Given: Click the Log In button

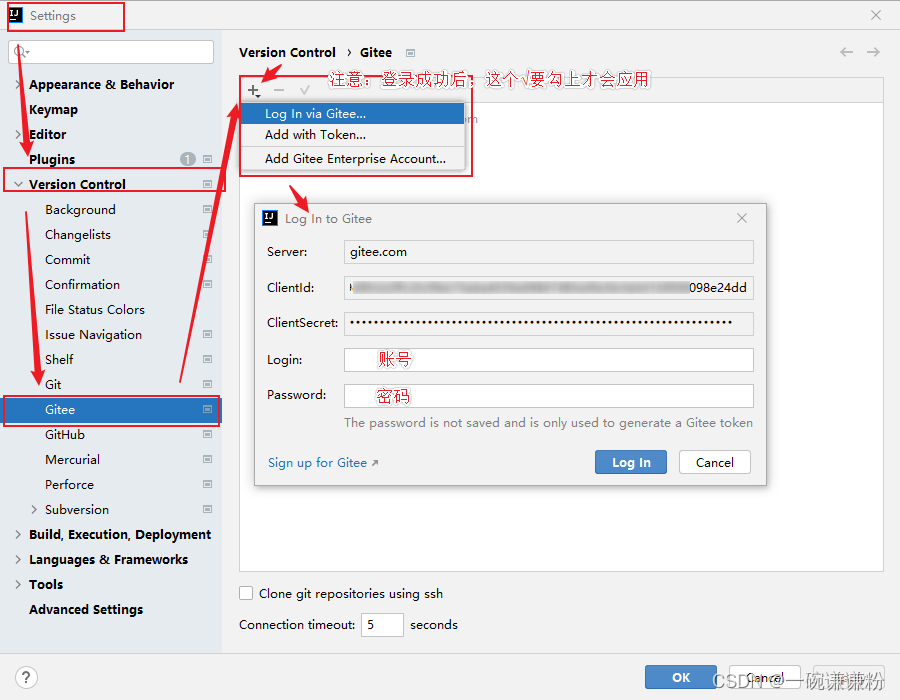Looking at the screenshot, I should (x=631, y=462).
